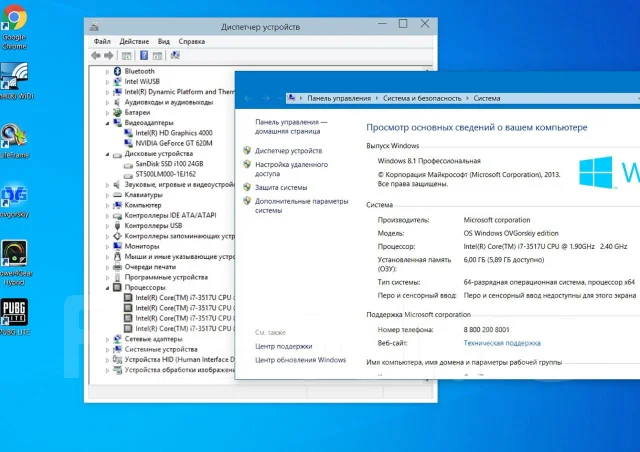Click the back arrow in the System window
This screenshot has height=452, width=640.
point(248,98)
